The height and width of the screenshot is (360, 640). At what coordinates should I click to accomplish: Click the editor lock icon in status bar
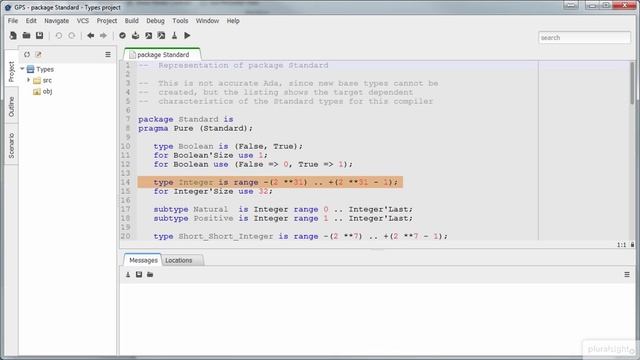(x=632, y=245)
